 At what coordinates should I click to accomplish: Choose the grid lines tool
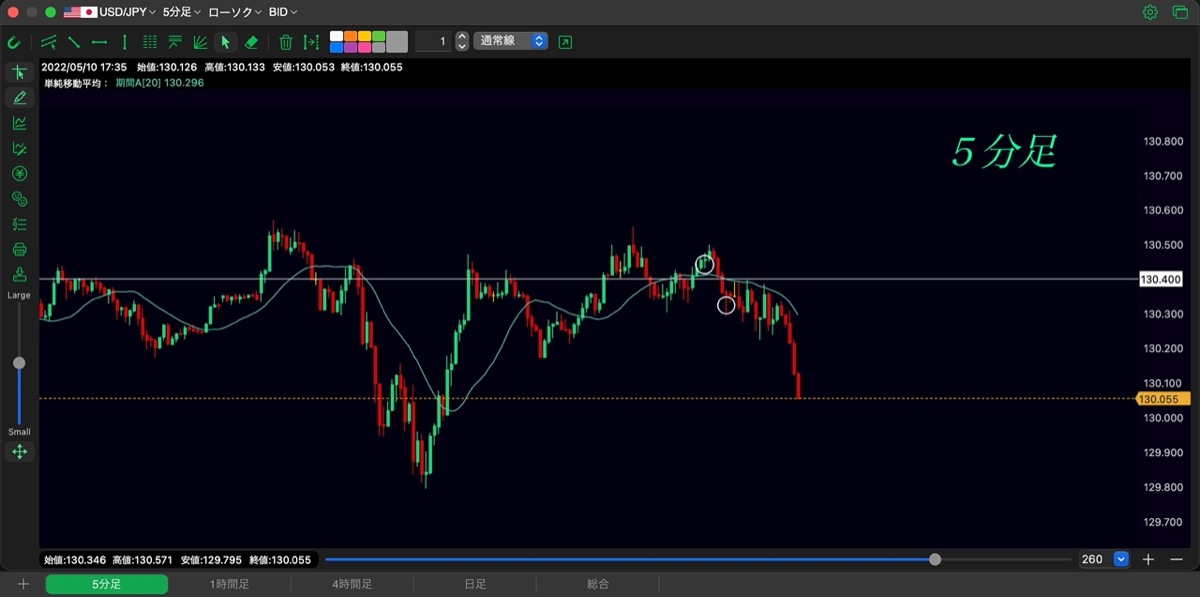click(150, 42)
